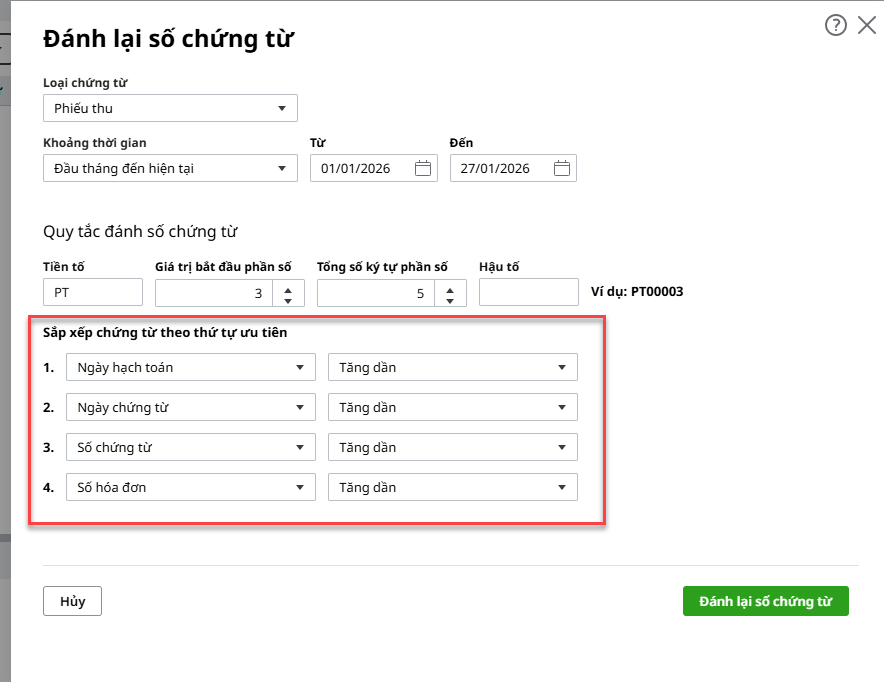The width and height of the screenshot is (884, 682).
Task: Decrease Giá trị bắt đầu phần số
Action: [x=288, y=299]
